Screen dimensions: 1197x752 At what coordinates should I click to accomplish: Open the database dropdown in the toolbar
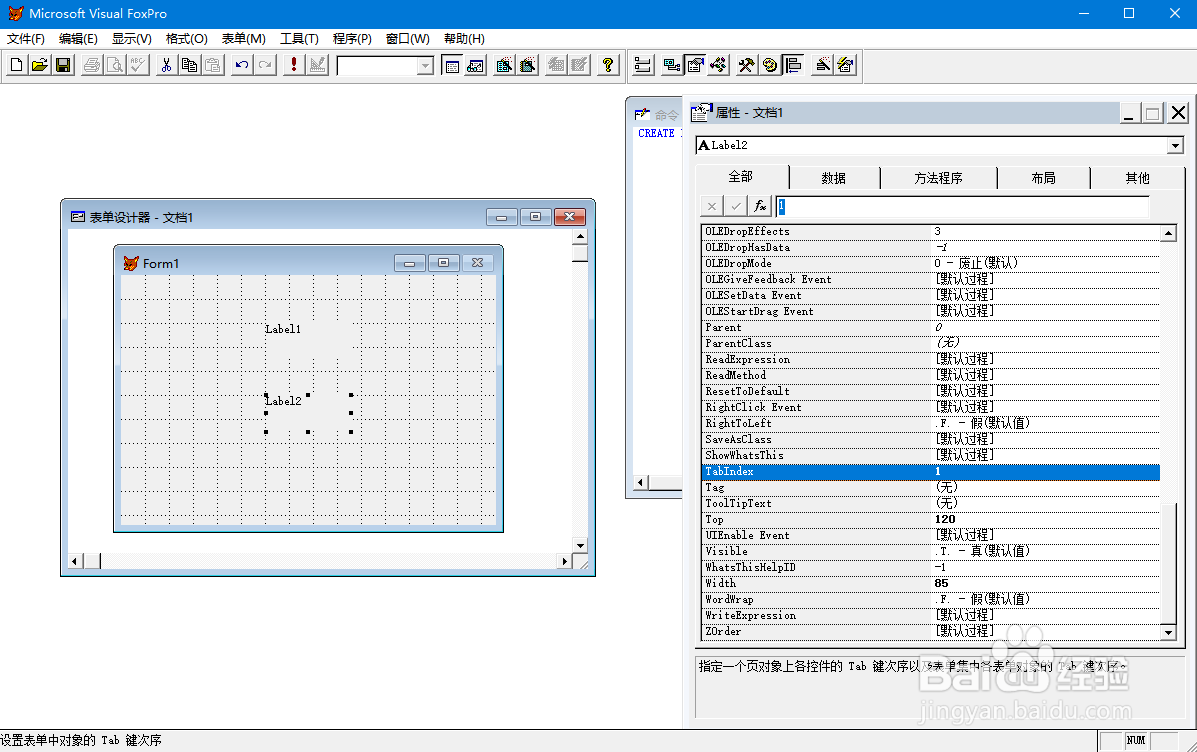coord(425,66)
